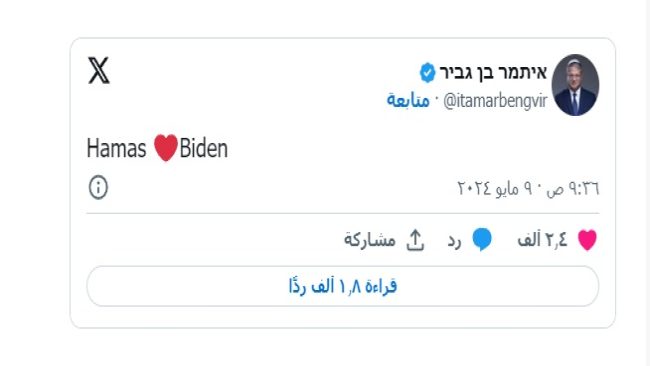Screen dimensions: 650x366
Task: Click the info circle icon
Action: click(98, 187)
